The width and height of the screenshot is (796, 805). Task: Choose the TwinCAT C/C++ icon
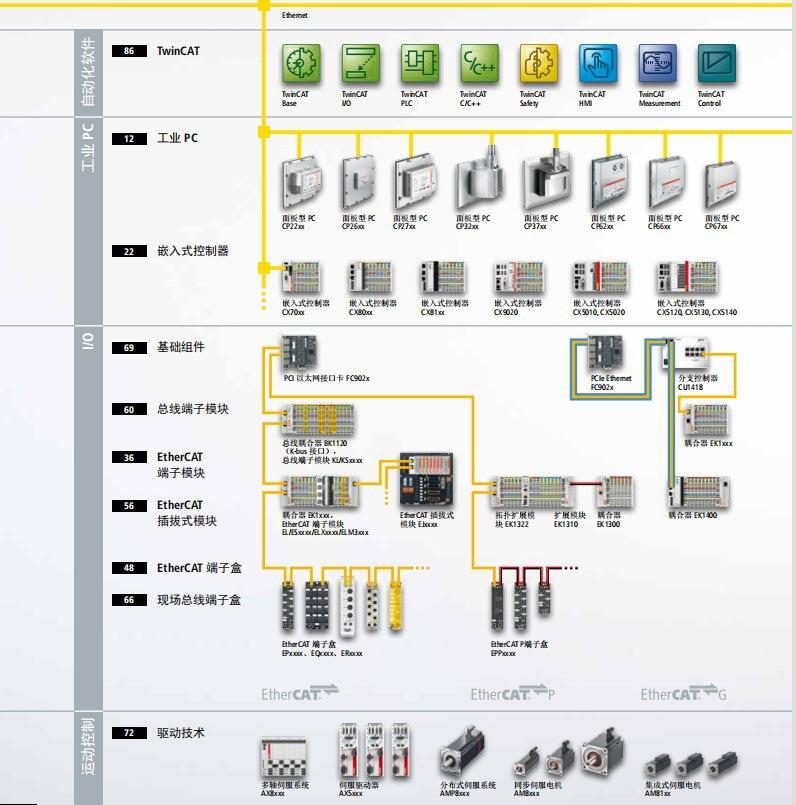coord(479,63)
